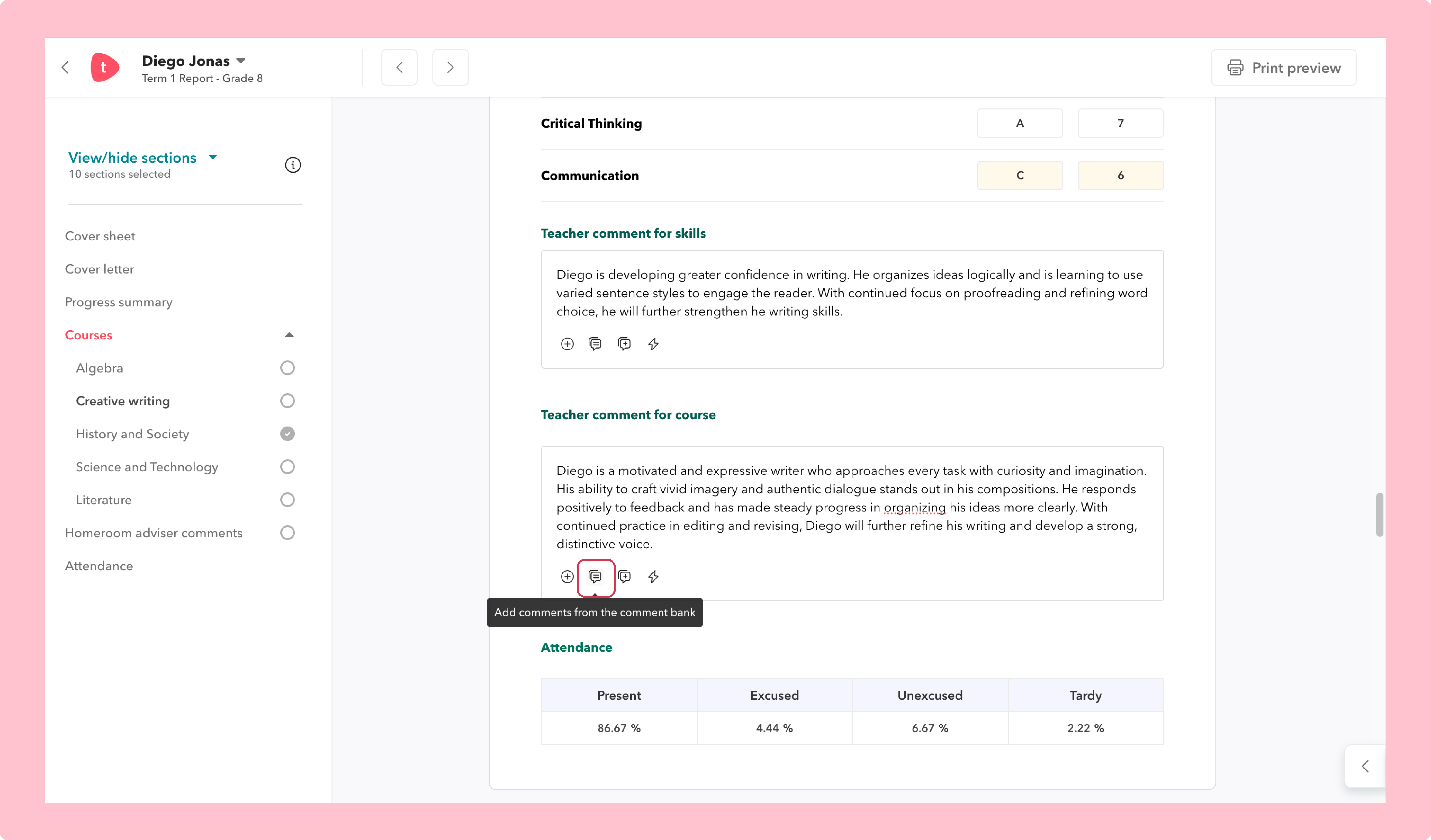Screen dimensions: 1431x840
Task: Go to the next student report
Action: tap(450, 68)
